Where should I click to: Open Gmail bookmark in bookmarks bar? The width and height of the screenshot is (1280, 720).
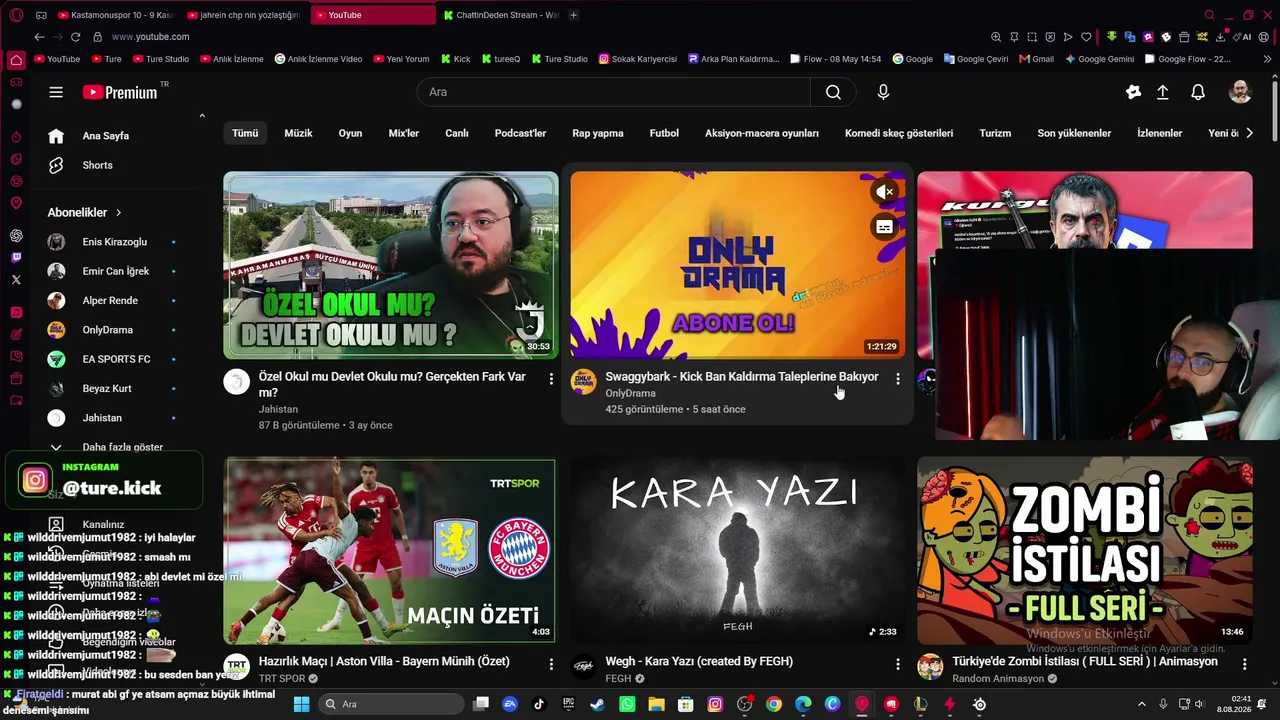pyautogui.click(x=1037, y=59)
